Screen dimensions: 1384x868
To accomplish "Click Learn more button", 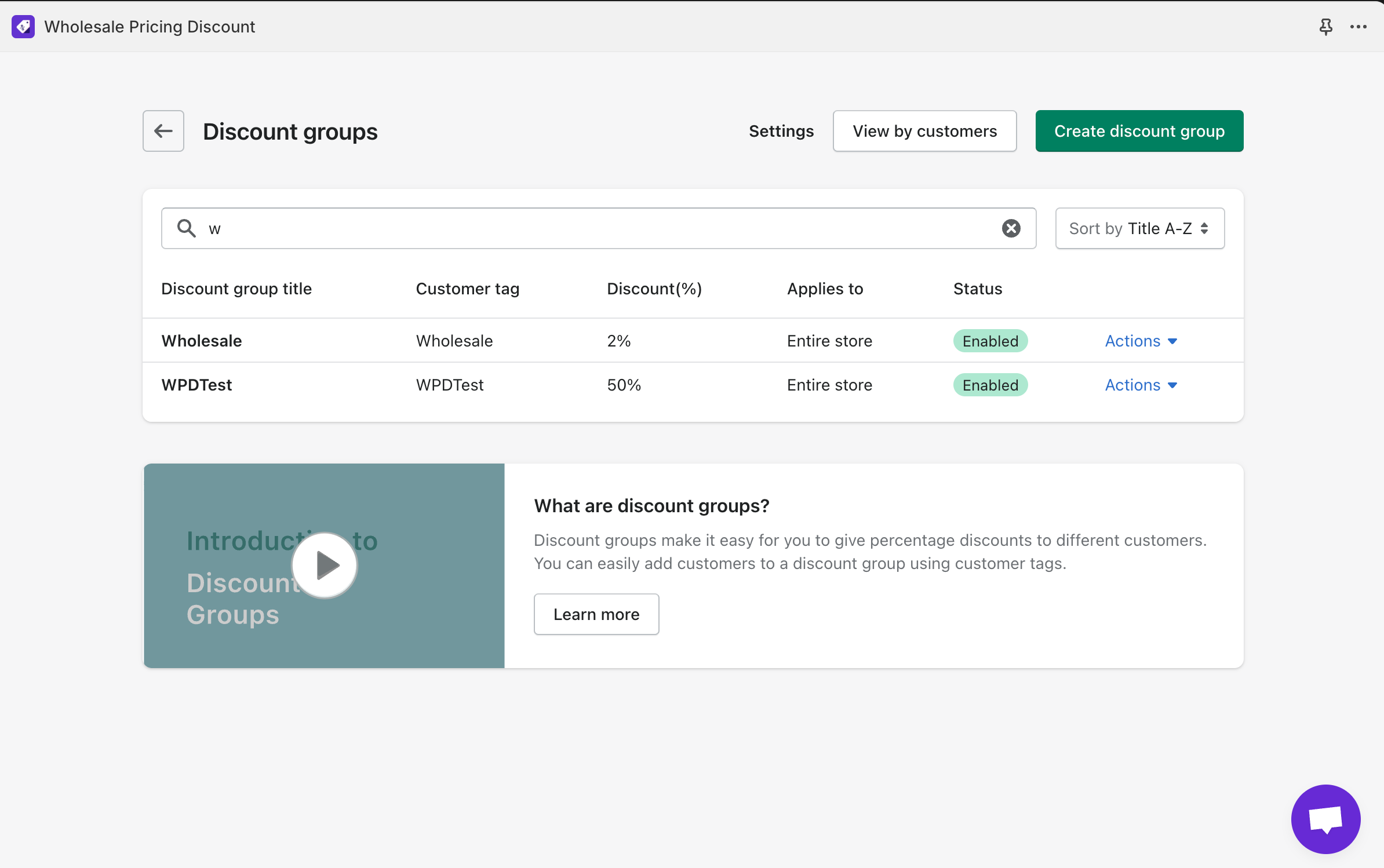I will coord(596,614).
